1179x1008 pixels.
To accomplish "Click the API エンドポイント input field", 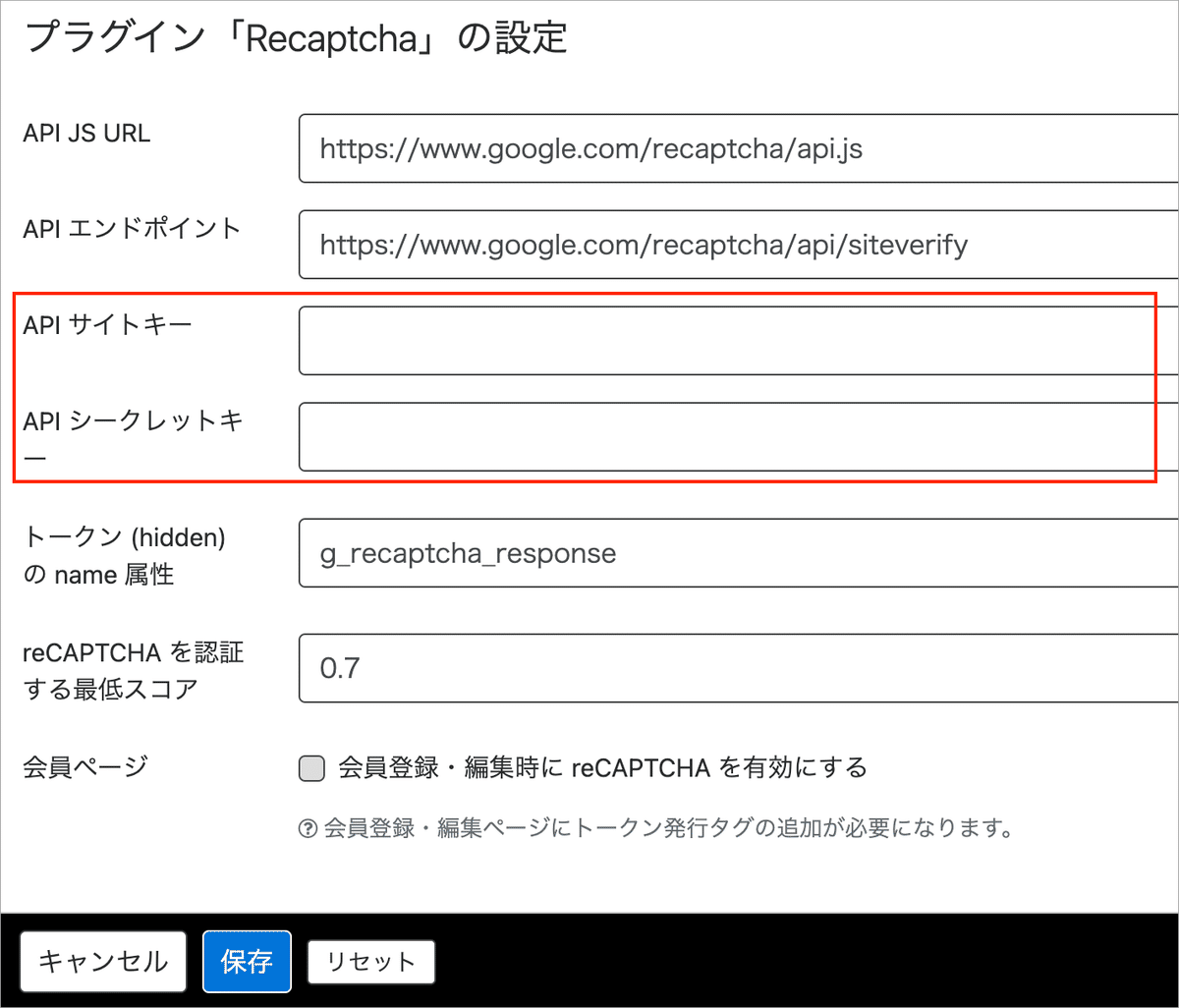I will (739, 245).
